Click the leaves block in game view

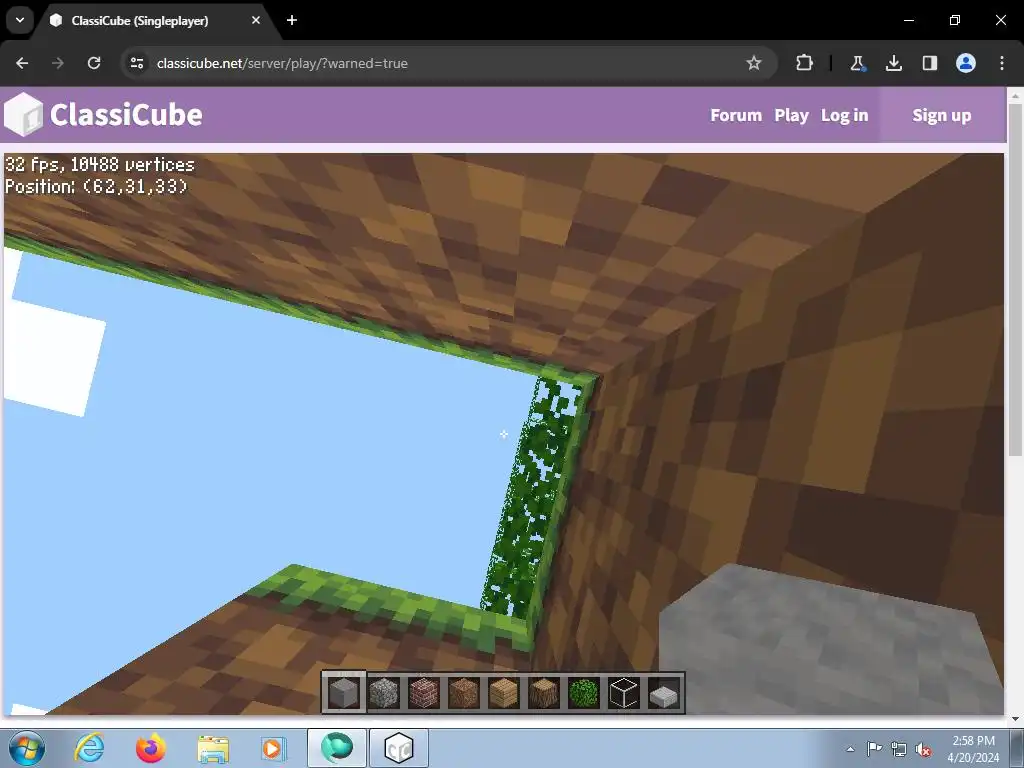(530, 496)
